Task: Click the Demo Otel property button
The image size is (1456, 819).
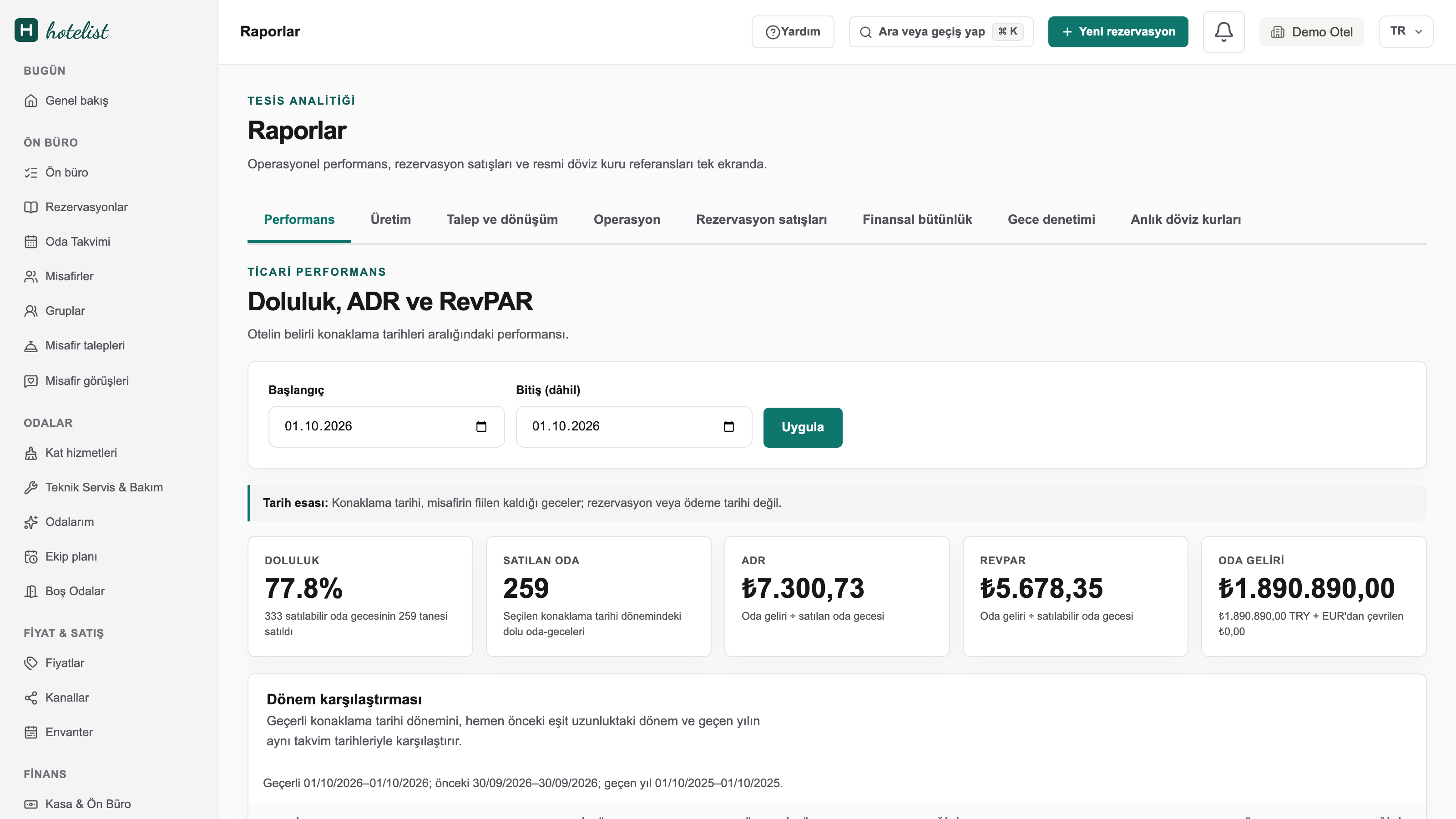Action: [x=1311, y=32]
